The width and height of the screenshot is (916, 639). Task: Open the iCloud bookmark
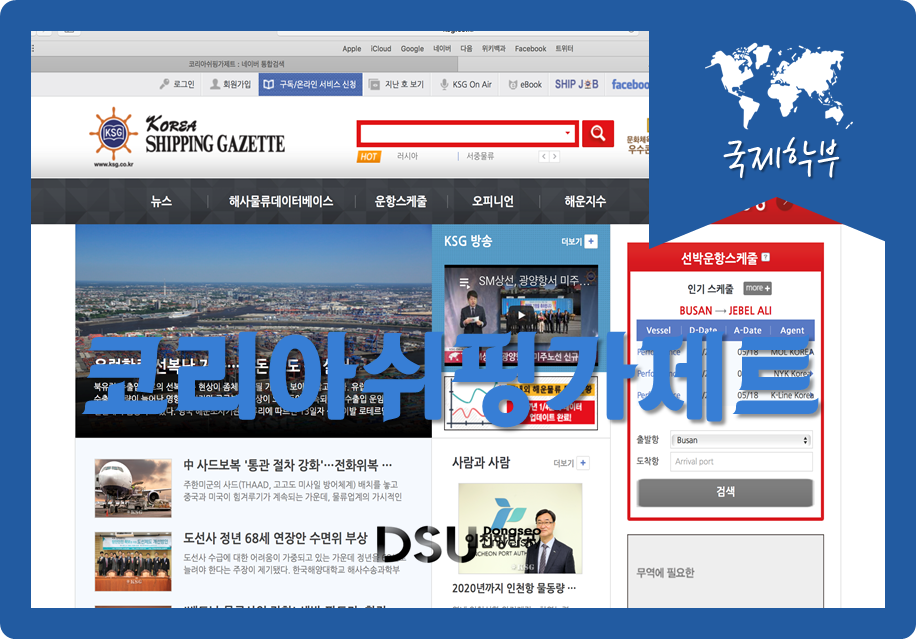pos(381,49)
